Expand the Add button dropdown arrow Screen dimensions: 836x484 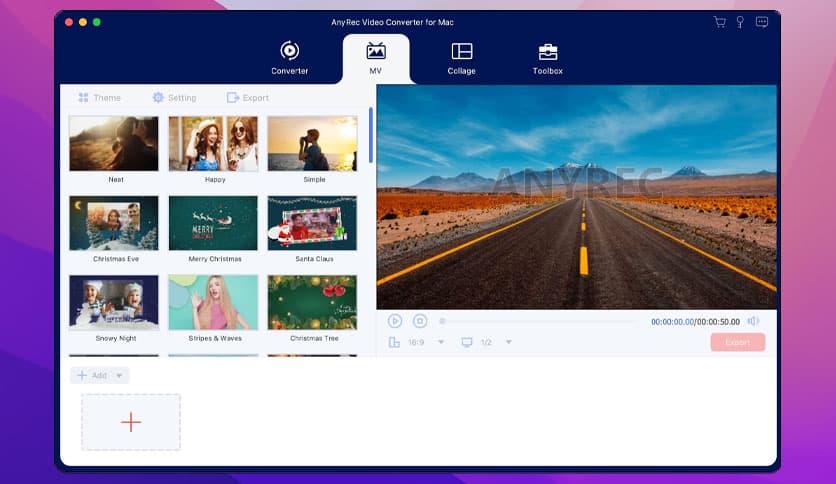coord(119,375)
